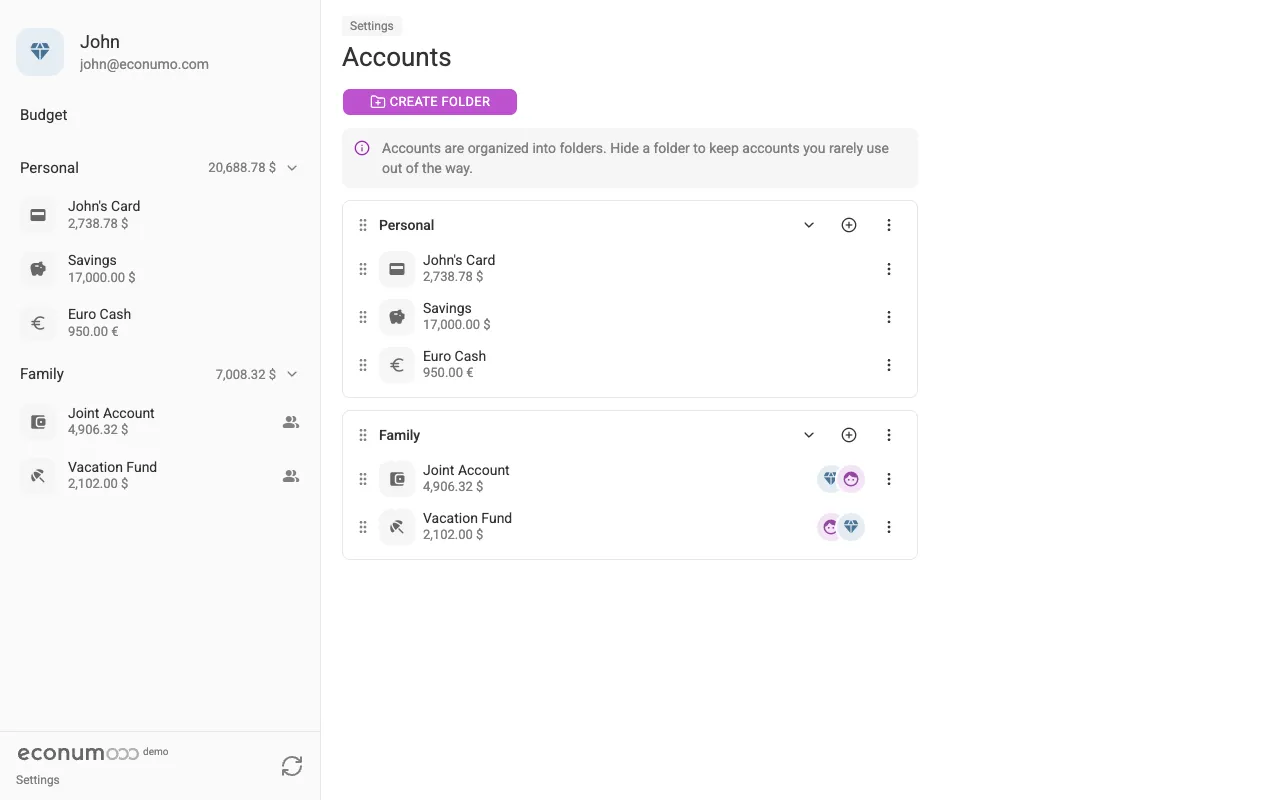Viewport: 1280px width, 800px height.
Task: Click shared-users icon beside sidebar Joint Account
Action: coord(291,422)
